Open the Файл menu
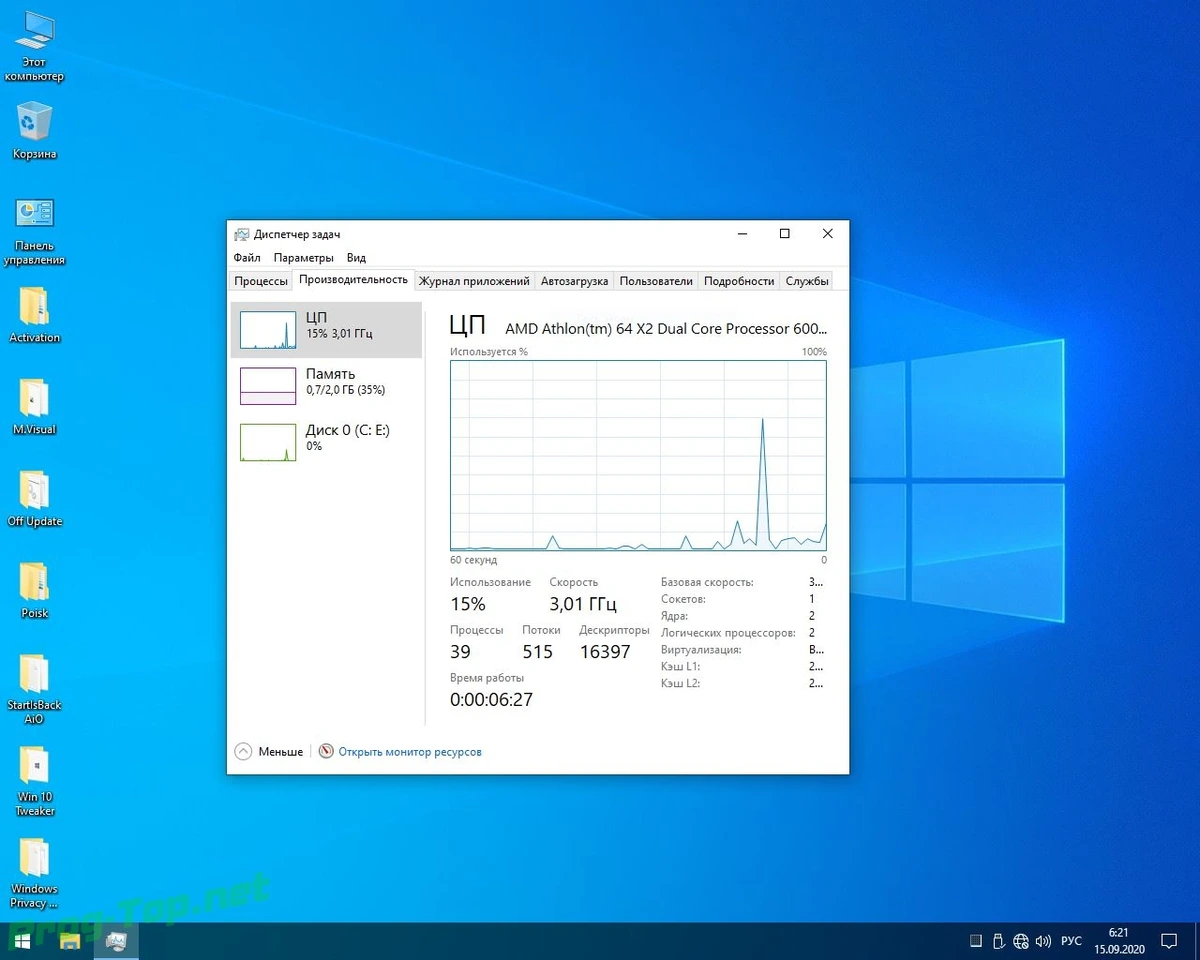The width and height of the screenshot is (1200, 960). (x=247, y=258)
